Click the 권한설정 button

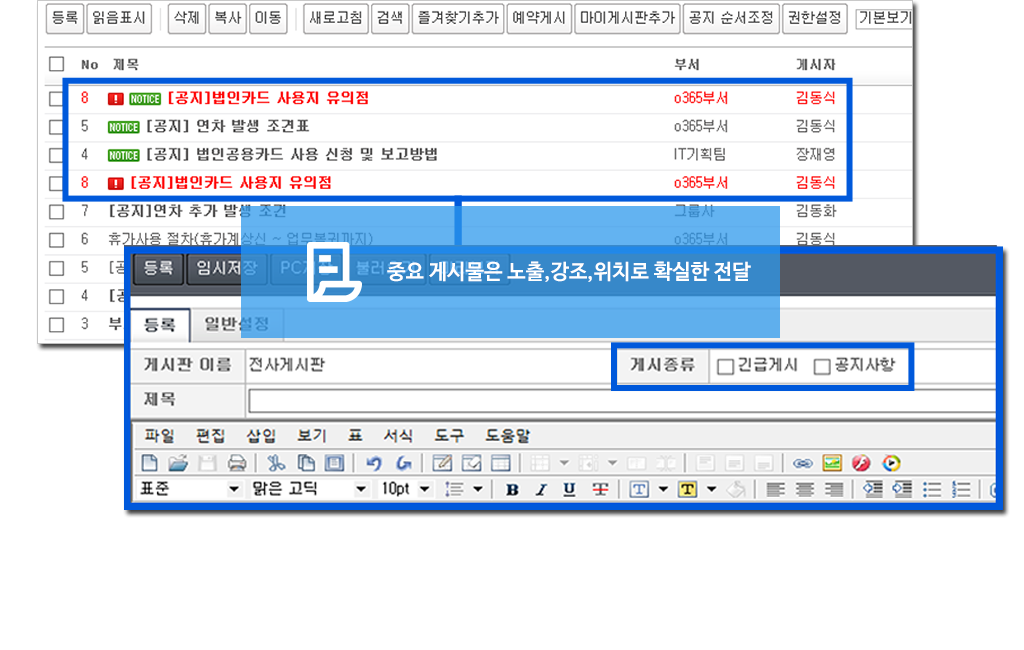pos(813,18)
